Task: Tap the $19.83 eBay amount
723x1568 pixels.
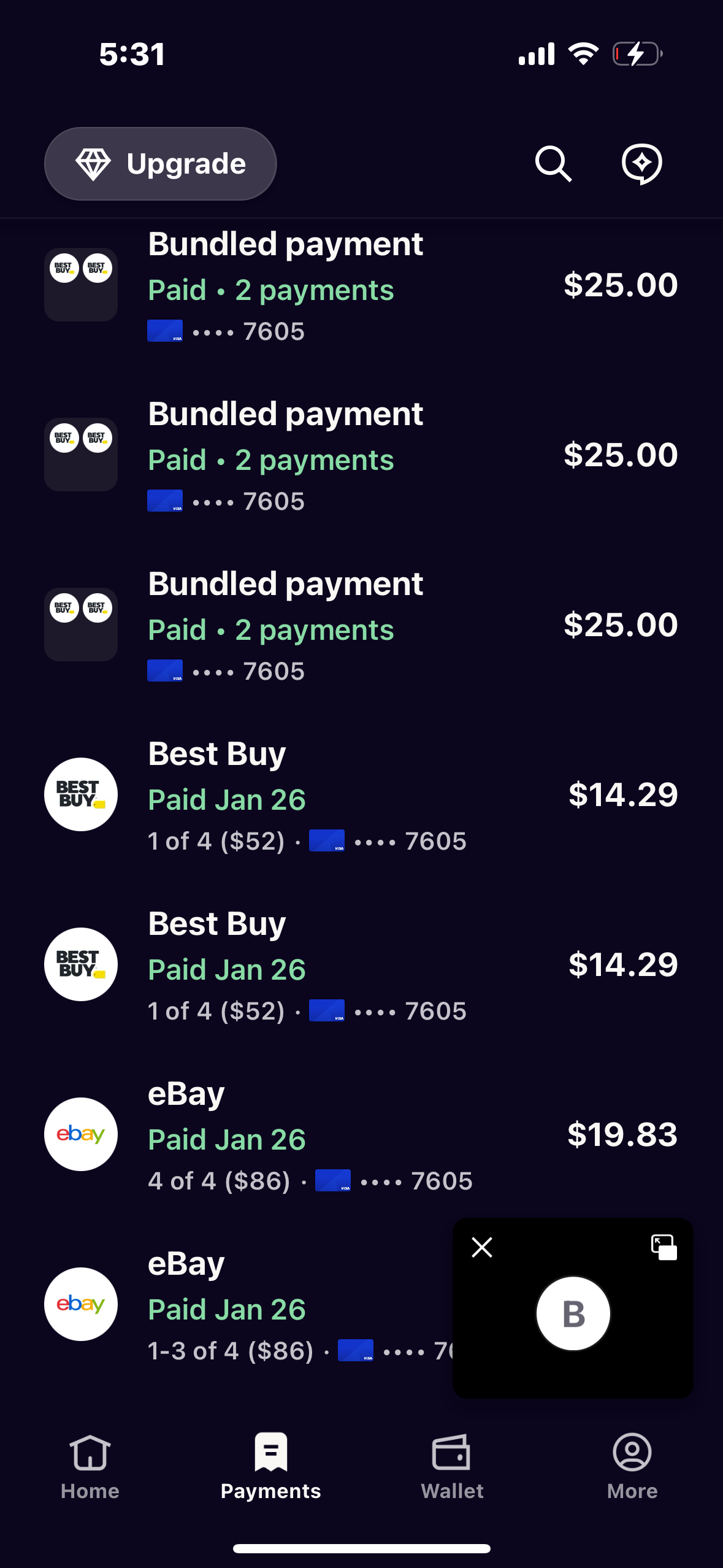Action: coord(622,1134)
